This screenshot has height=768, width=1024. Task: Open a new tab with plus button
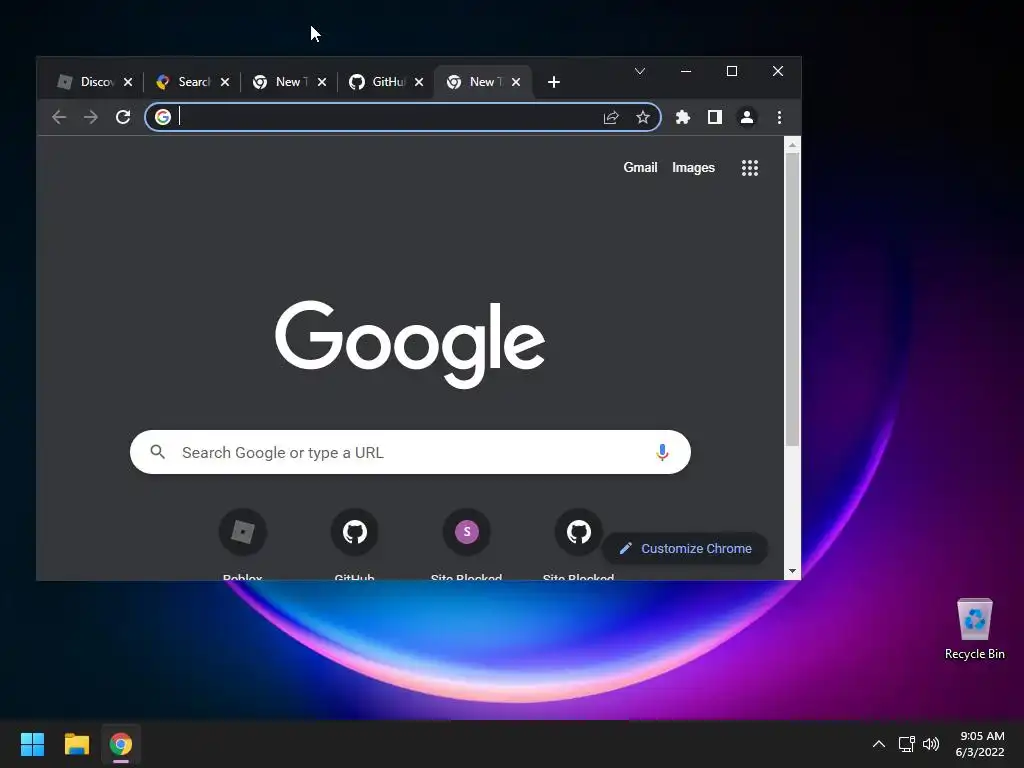554,82
